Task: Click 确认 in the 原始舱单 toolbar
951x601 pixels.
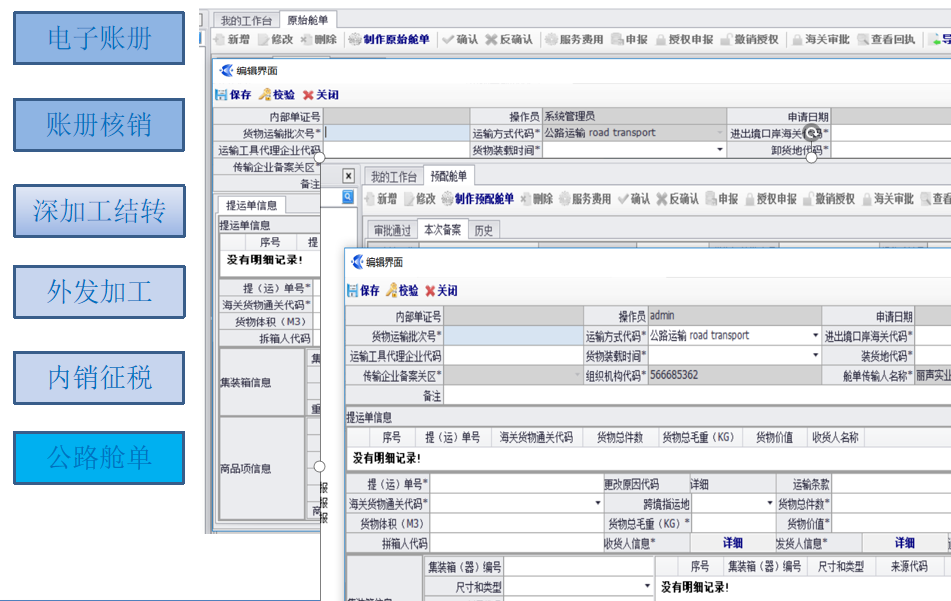Action: point(460,39)
